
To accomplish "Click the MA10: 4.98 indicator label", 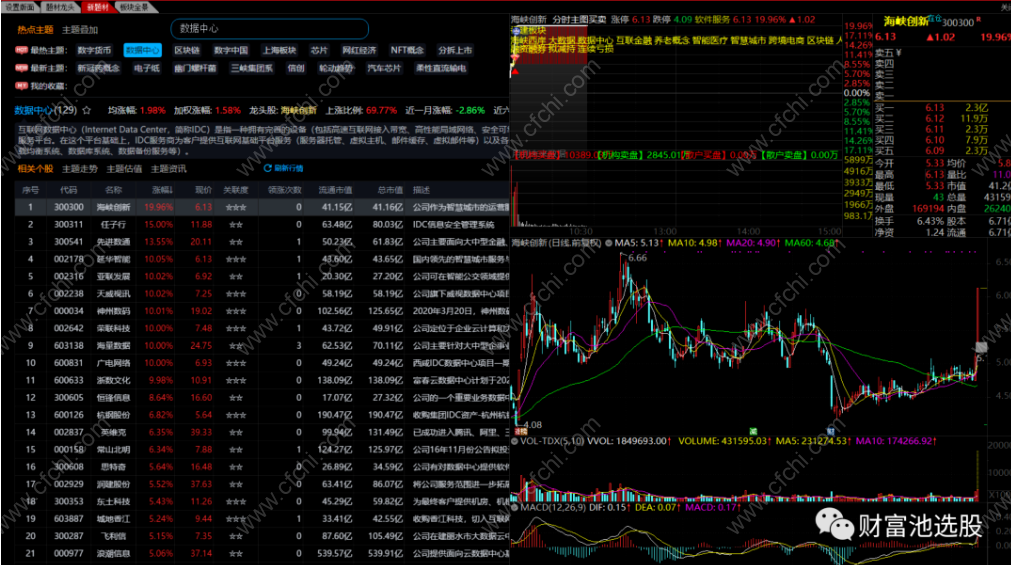I will 695,243.
